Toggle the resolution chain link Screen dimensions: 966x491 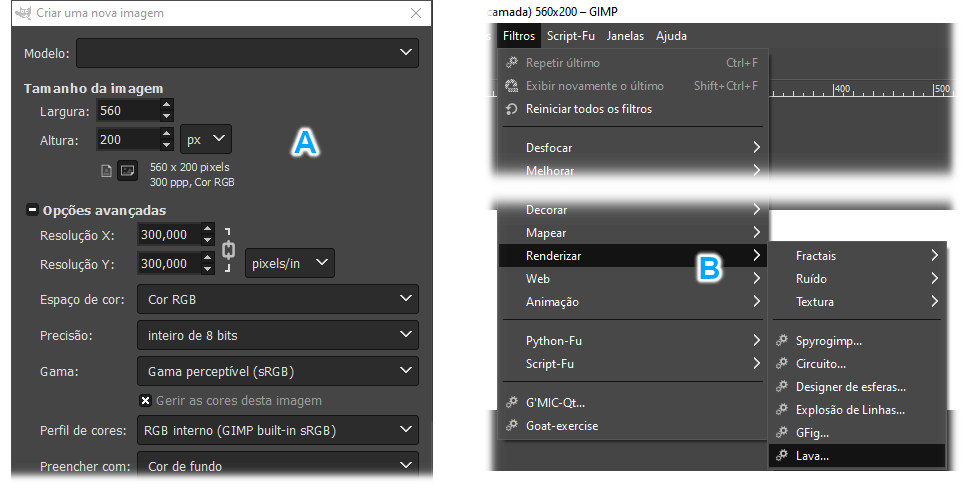pyautogui.click(x=228, y=249)
